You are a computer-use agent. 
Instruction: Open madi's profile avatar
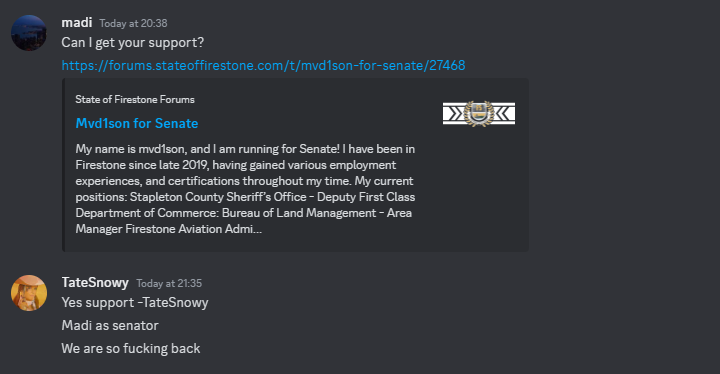point(28,33)
